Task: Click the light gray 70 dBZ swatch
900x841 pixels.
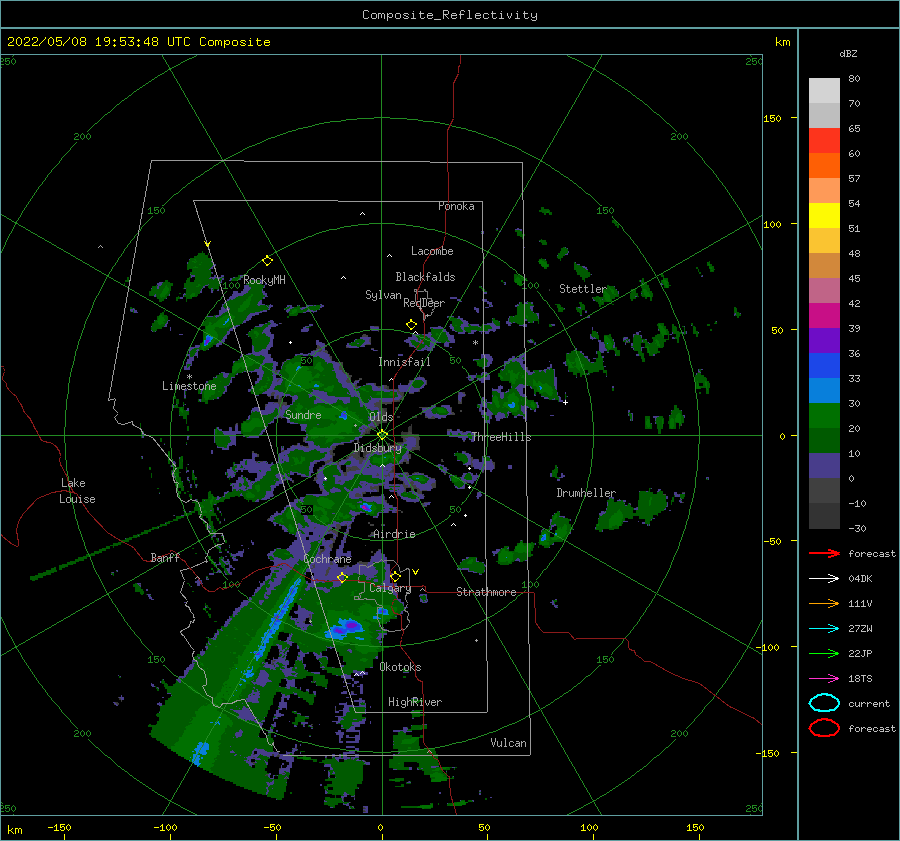Action: click(824, 91)
